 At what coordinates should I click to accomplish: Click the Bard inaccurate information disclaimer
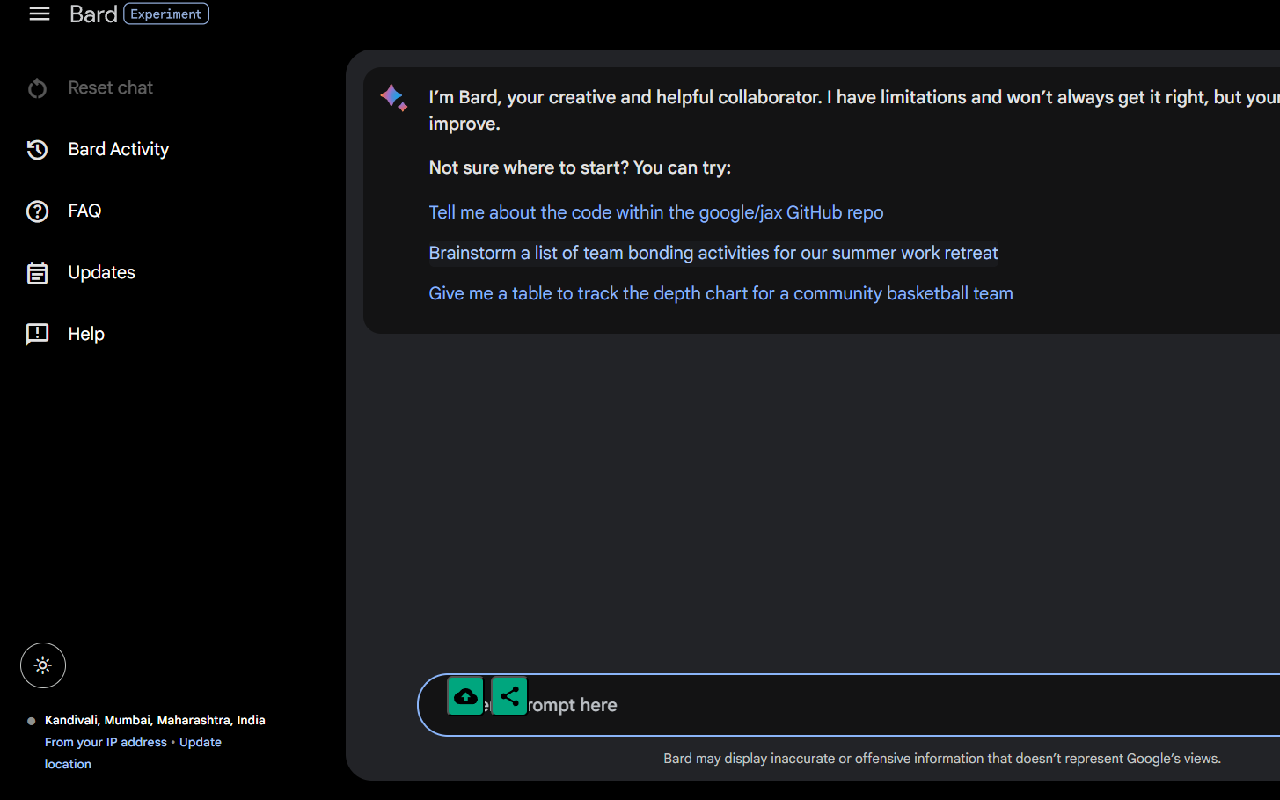942,758
